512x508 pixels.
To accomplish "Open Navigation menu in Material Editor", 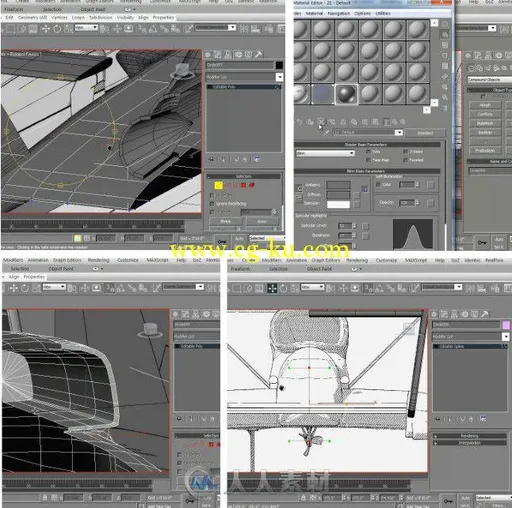I will point(338,13).
